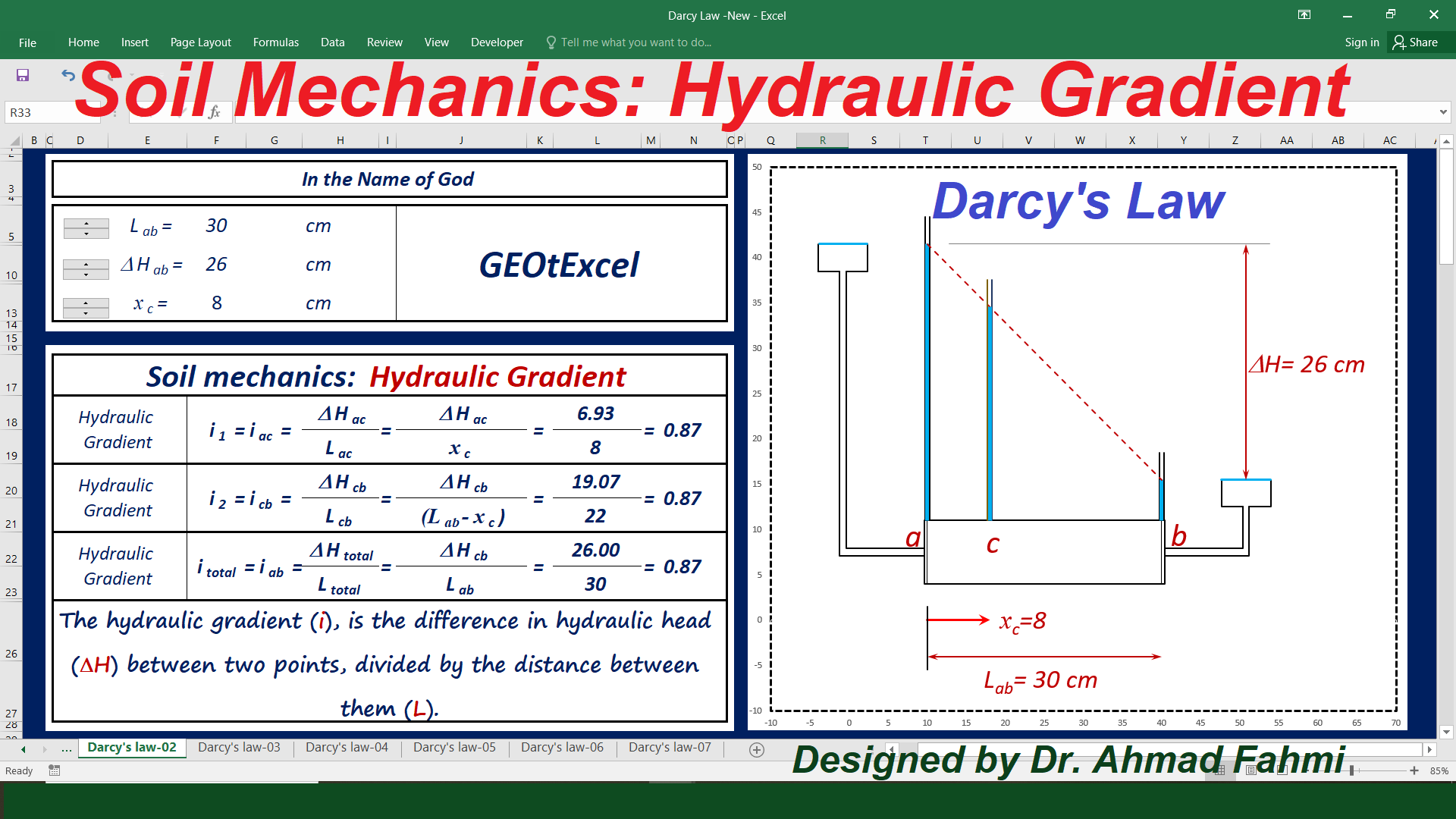This screenshot has width=1456, height=819.
Task: Click the 6.93 numerator value
Action: tap(596, 413)
